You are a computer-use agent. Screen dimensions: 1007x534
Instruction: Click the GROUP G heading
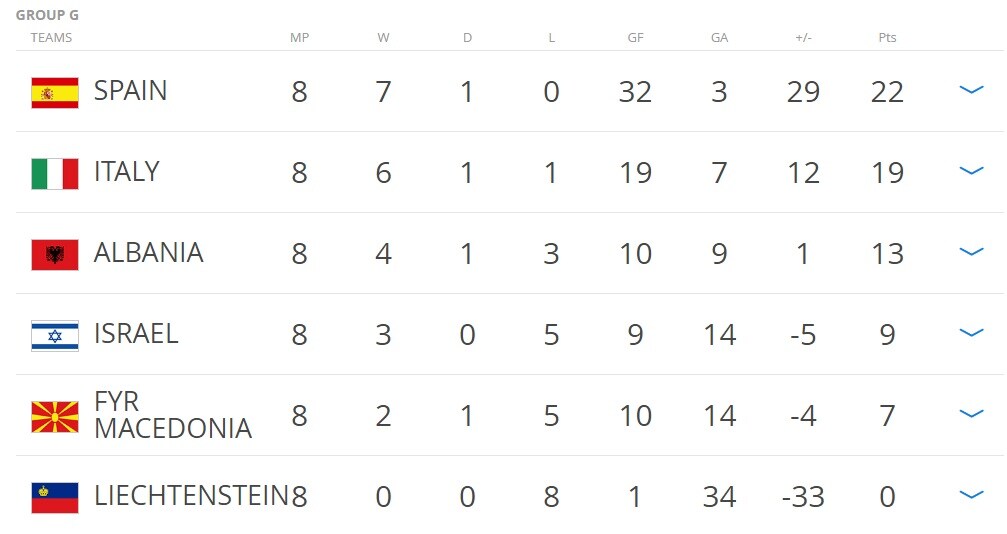[x=48, y=15]
